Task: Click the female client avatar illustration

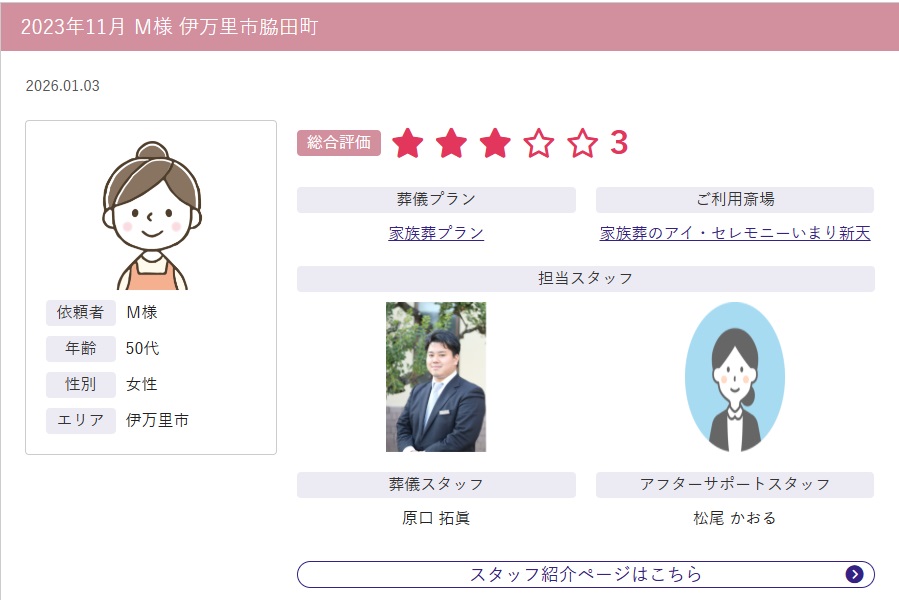Action: [x=152, y=215]
